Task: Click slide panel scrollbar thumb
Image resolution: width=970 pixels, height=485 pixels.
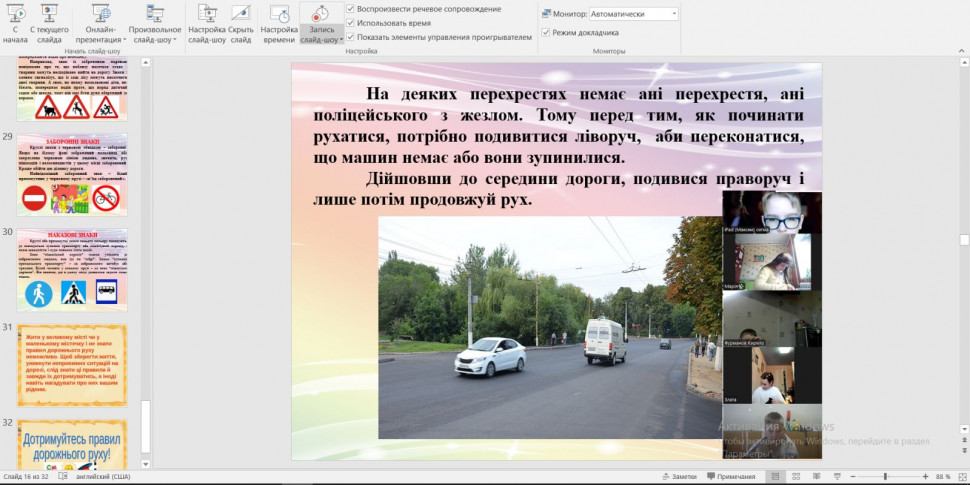Action: (145, 427)
